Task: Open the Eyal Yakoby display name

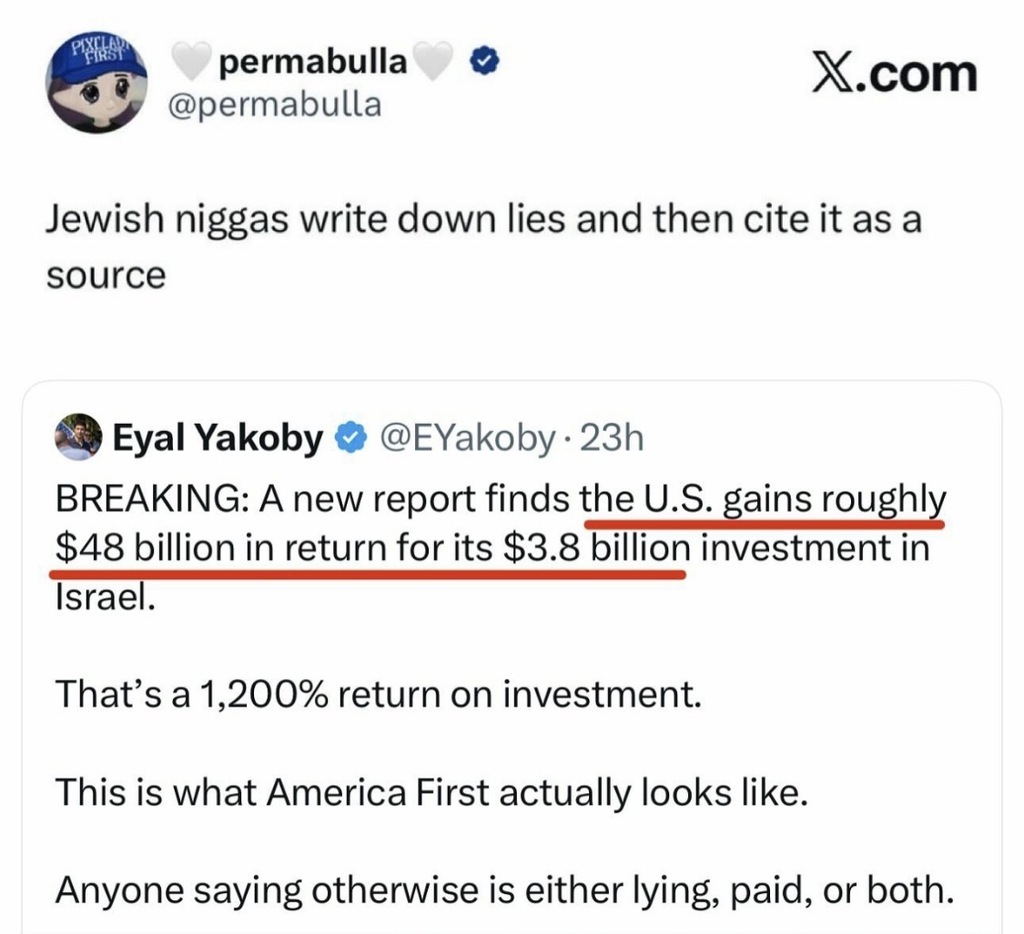Action: (x=217, y=438)
